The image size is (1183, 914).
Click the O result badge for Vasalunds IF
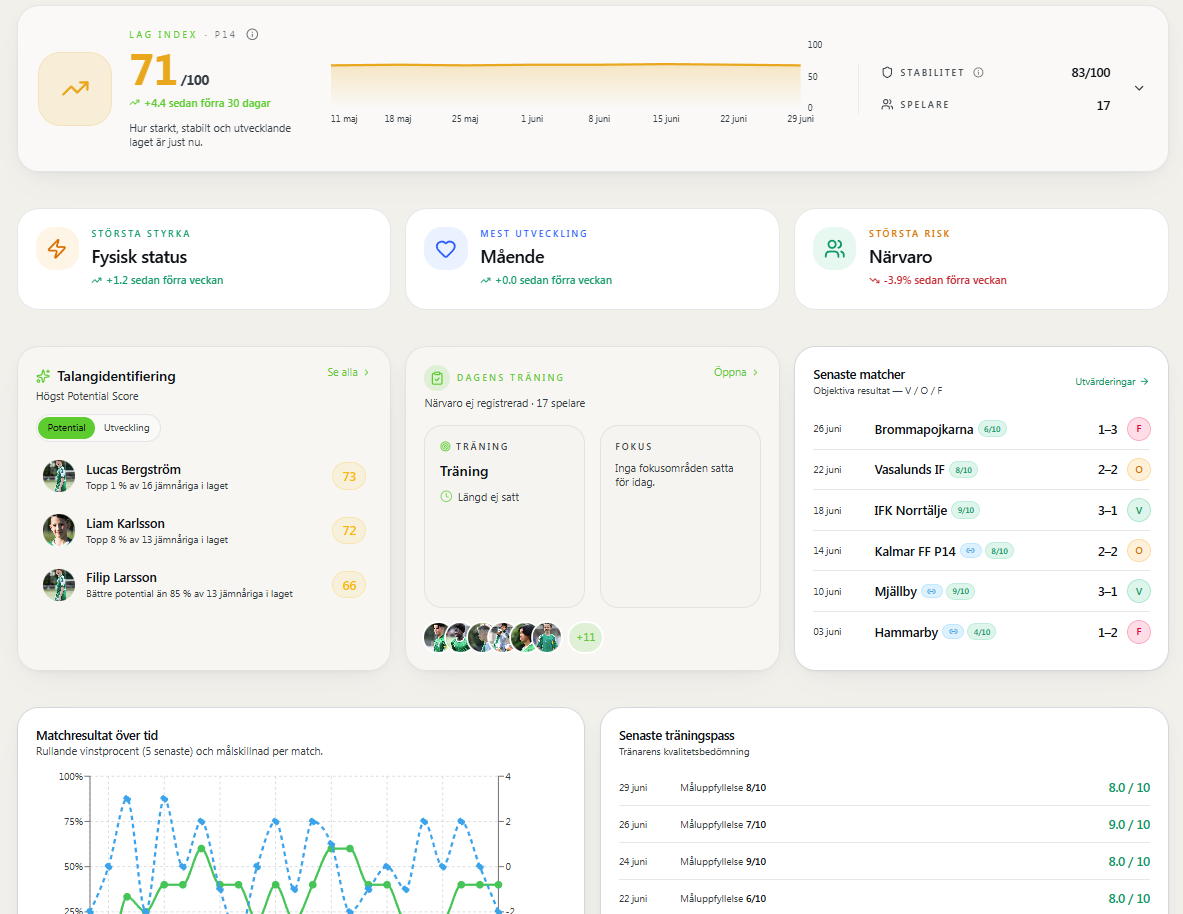coord(1138,469)
